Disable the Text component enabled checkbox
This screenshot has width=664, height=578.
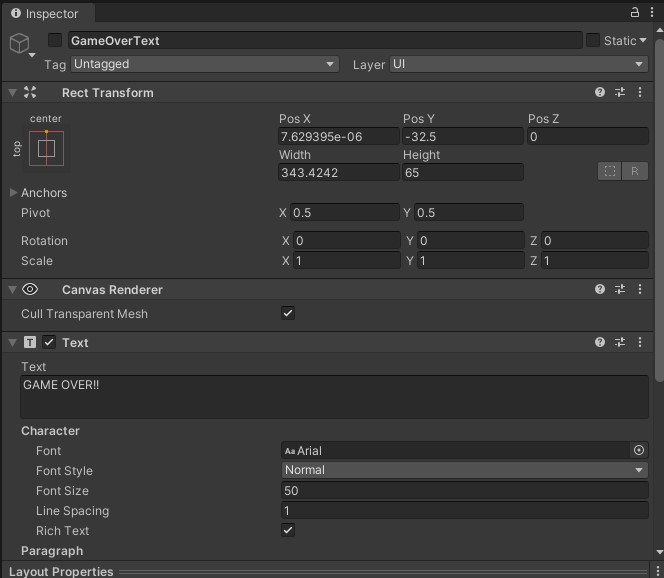[49, 342]
